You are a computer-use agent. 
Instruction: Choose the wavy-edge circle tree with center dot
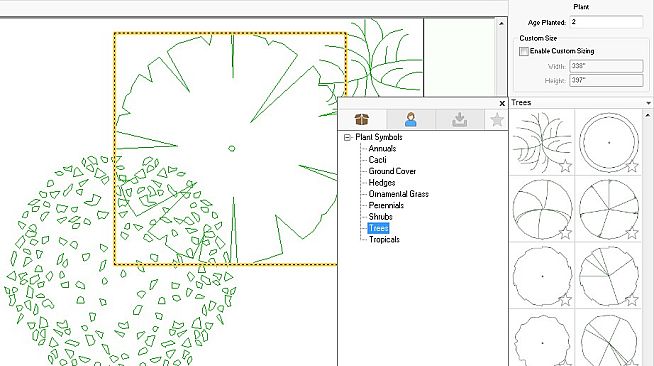[x=542, y=276]
